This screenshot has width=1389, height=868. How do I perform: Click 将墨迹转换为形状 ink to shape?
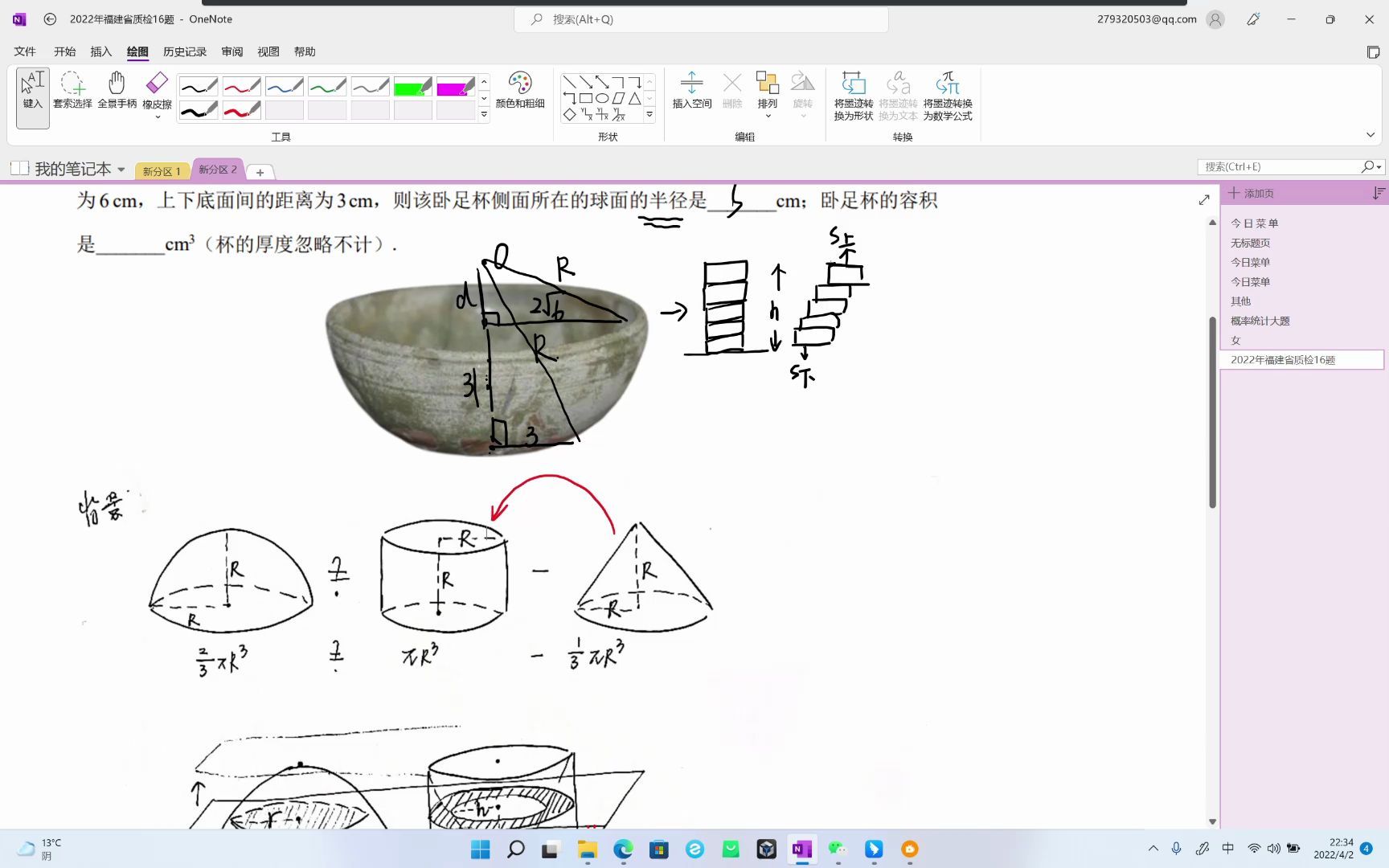pos(854,96)
